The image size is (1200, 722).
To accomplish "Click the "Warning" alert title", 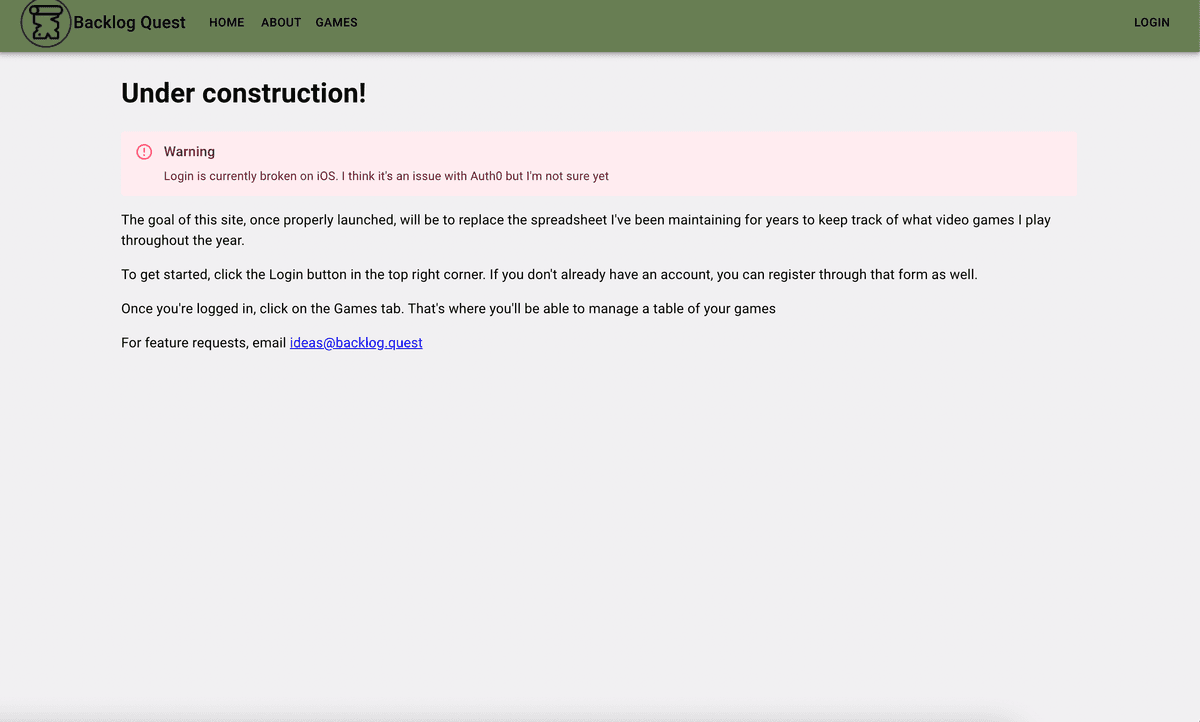I will [x=189, y=152].
